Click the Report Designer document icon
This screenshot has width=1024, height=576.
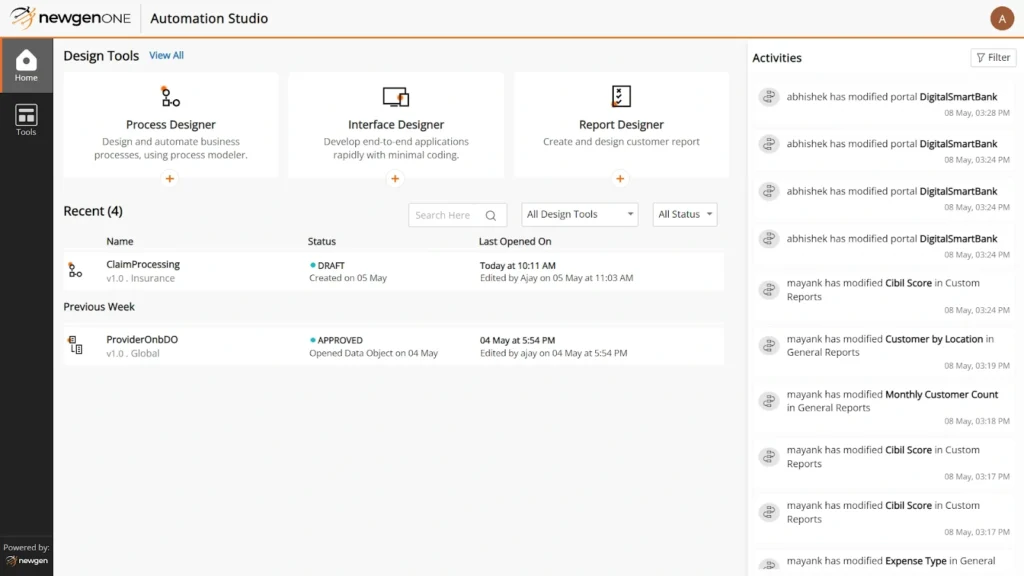(x=620, y=94)
